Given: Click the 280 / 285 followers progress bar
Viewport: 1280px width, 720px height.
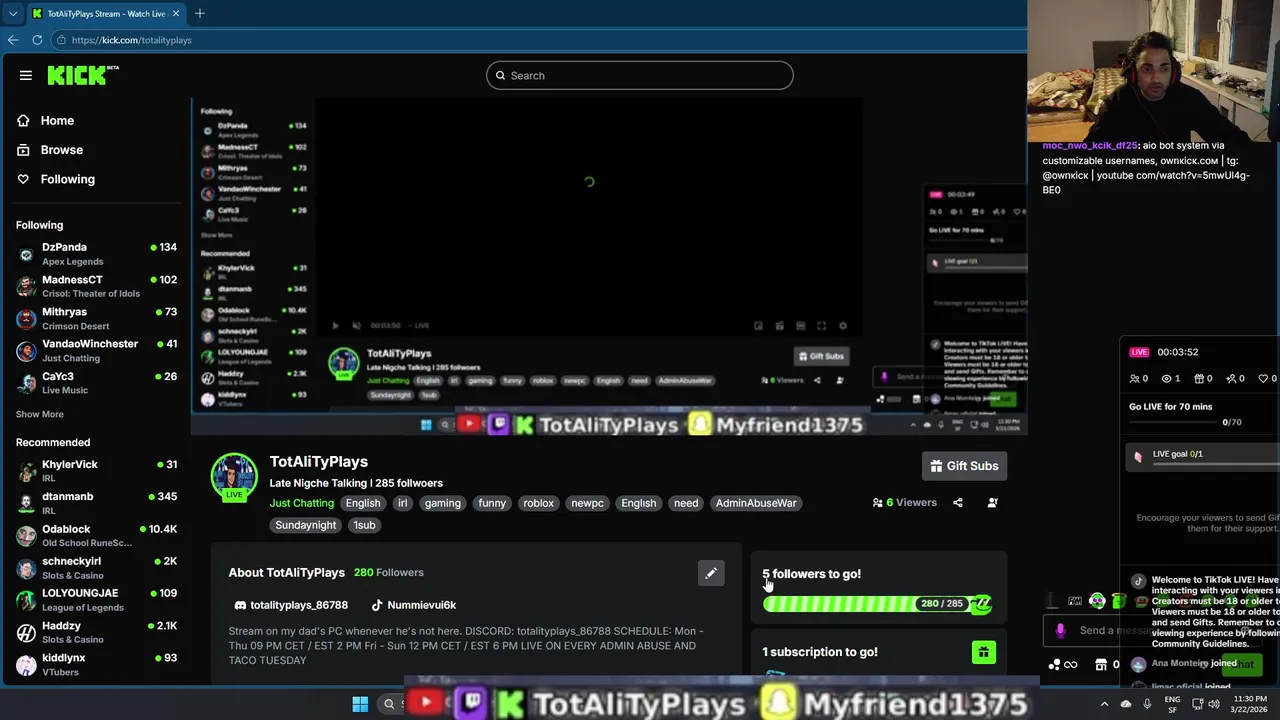Looking at the screenshot, I should (877, 604).
